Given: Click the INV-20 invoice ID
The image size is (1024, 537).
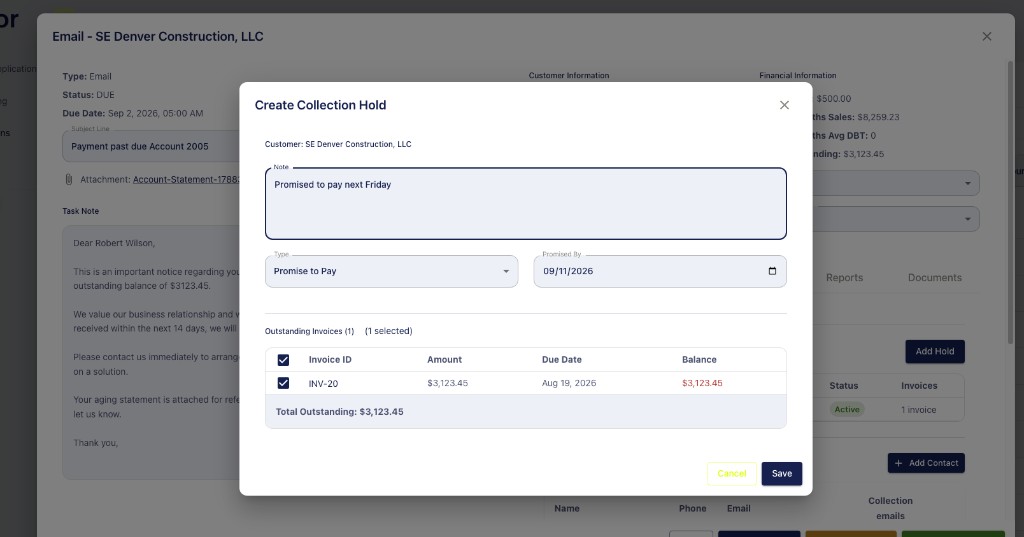Looking at the screenshot, I should coord(323,383).
